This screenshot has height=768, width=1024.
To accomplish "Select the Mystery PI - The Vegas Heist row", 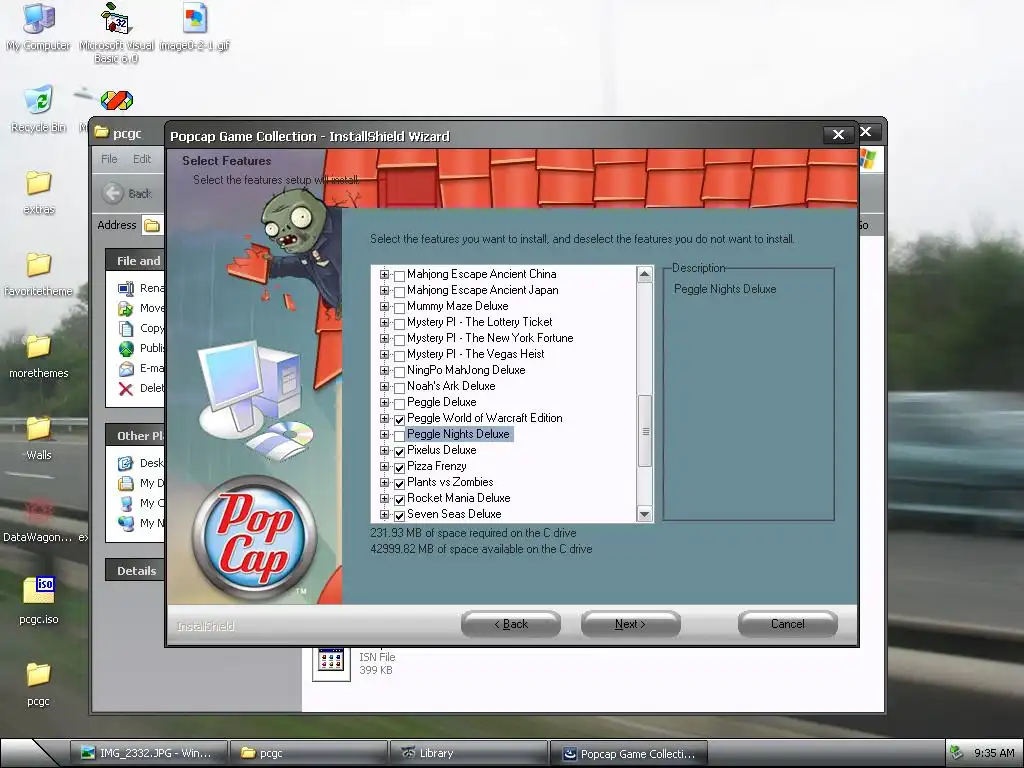I will (475, 354).
